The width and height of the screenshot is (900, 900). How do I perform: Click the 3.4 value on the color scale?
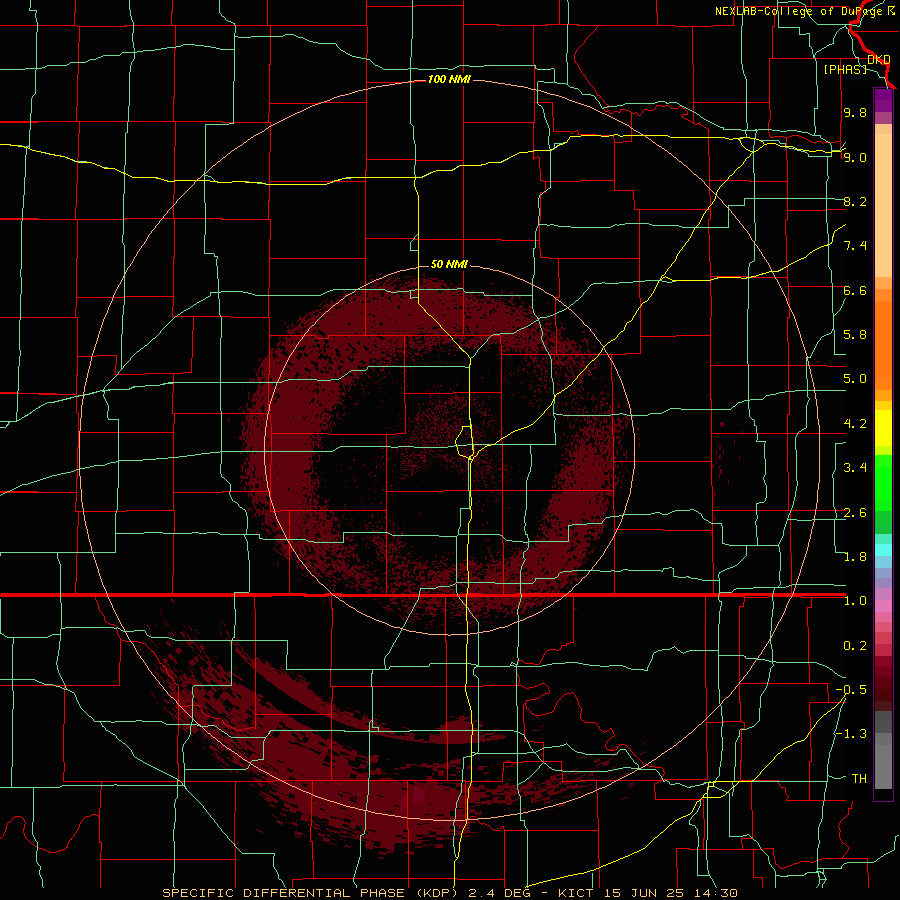coord(855,468)
